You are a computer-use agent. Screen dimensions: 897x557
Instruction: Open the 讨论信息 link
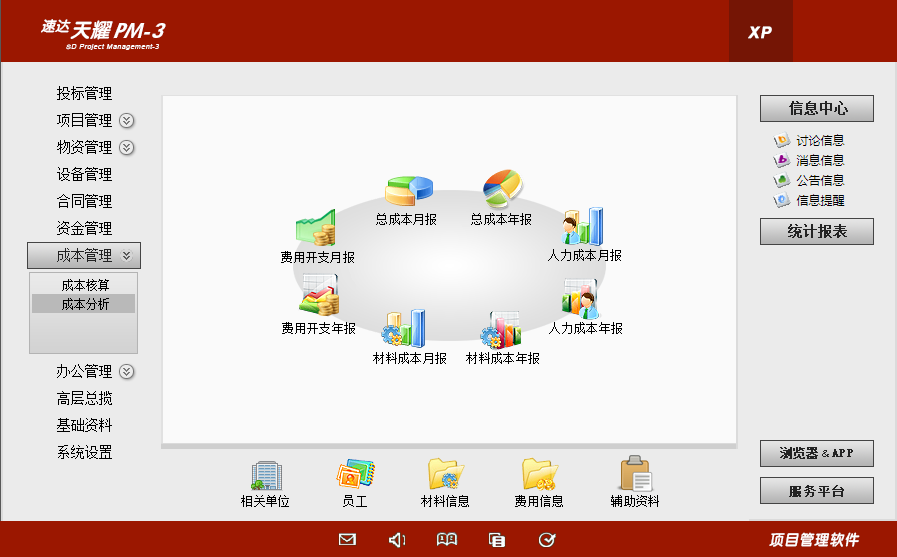pyautogui.click(x=819, y=141)
